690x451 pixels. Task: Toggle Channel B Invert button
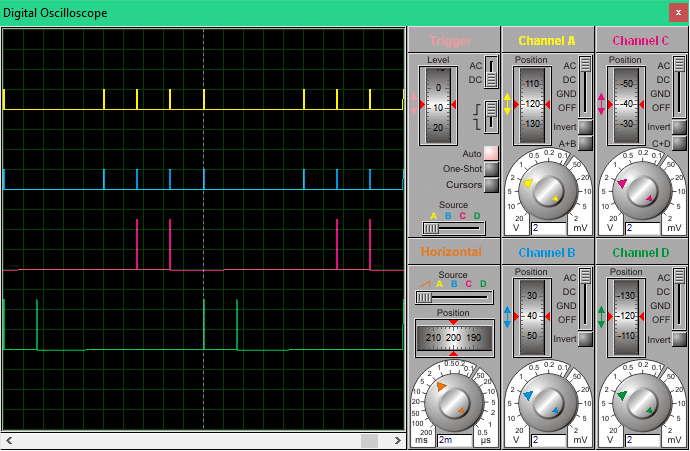pos(585,339)
